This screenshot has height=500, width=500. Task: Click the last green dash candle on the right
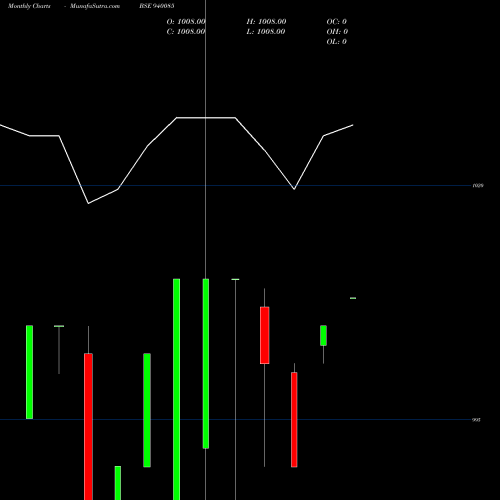tap(353, 298)
